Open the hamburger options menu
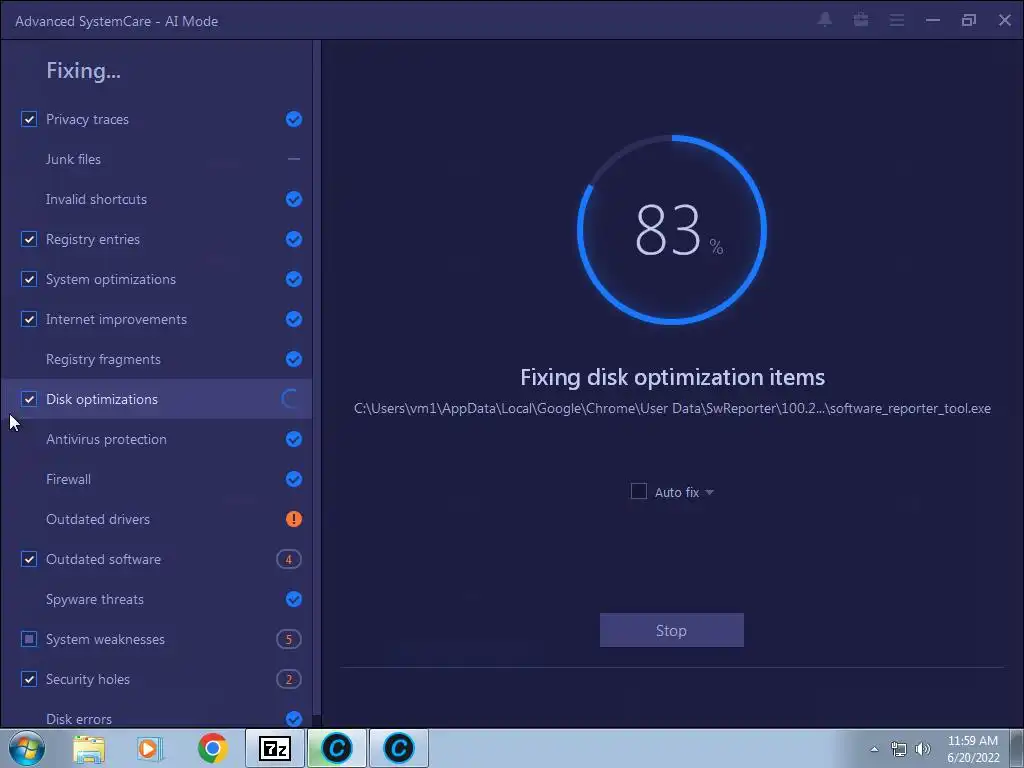This screenshot has height=768, width=1024. tap(897, 20)
